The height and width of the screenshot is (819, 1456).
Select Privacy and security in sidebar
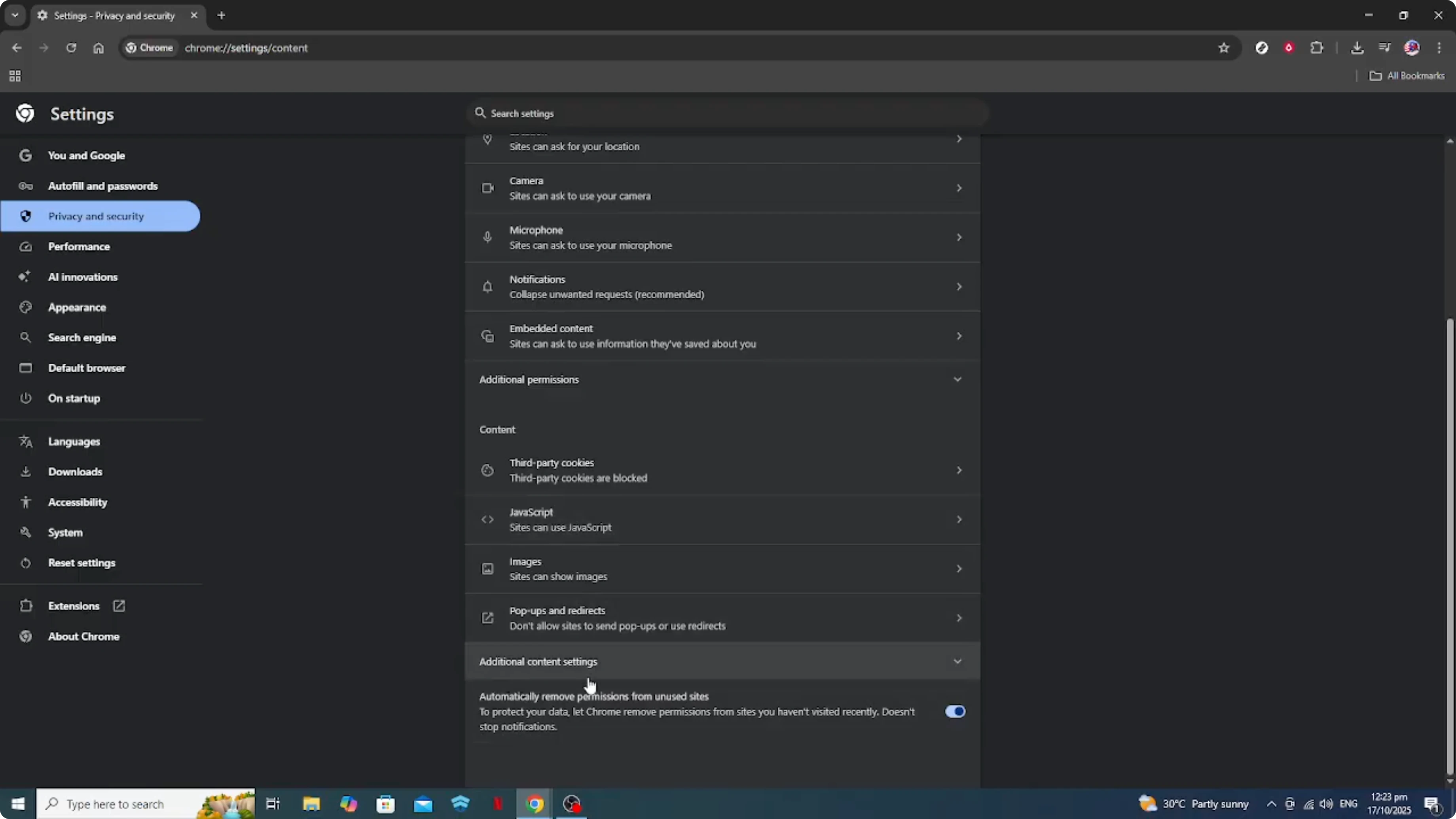[x=100, y=216]
